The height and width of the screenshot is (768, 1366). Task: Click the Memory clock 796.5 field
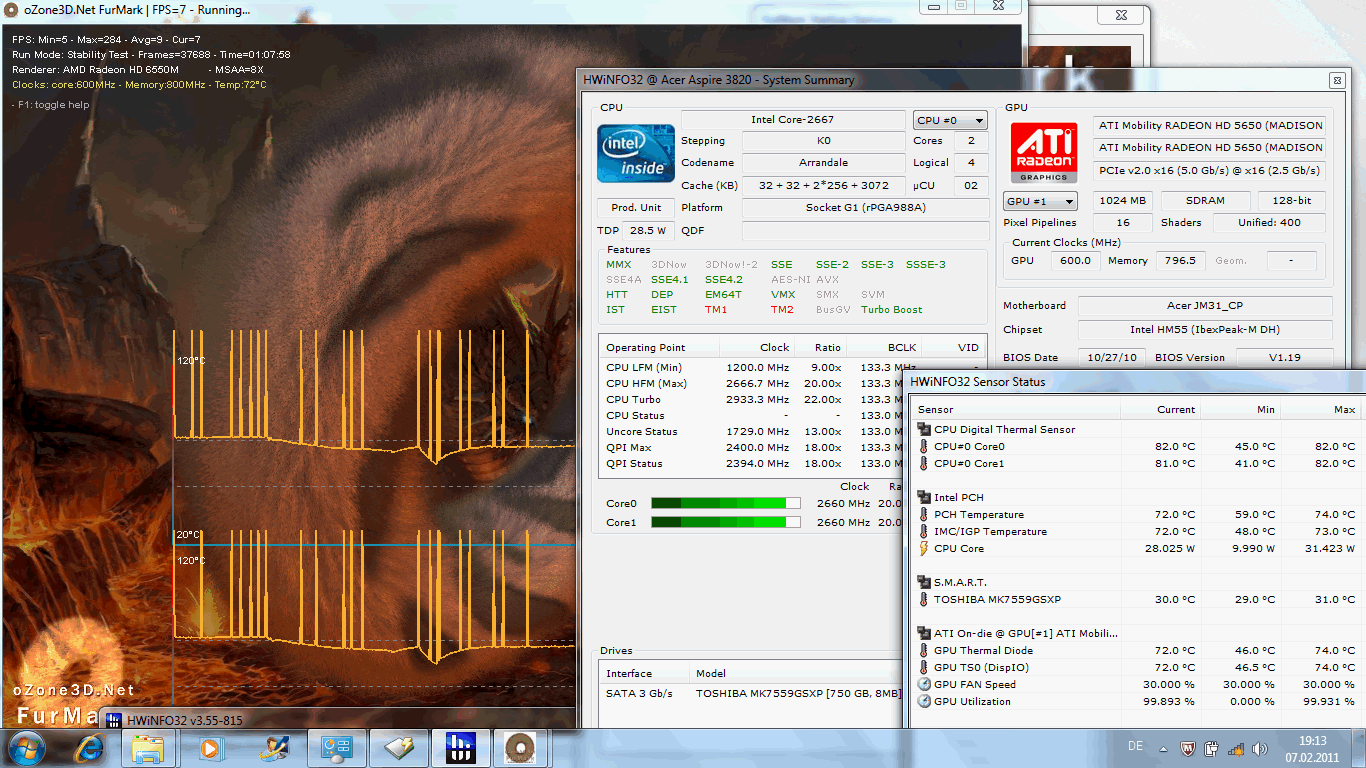tap(1180, 261)
